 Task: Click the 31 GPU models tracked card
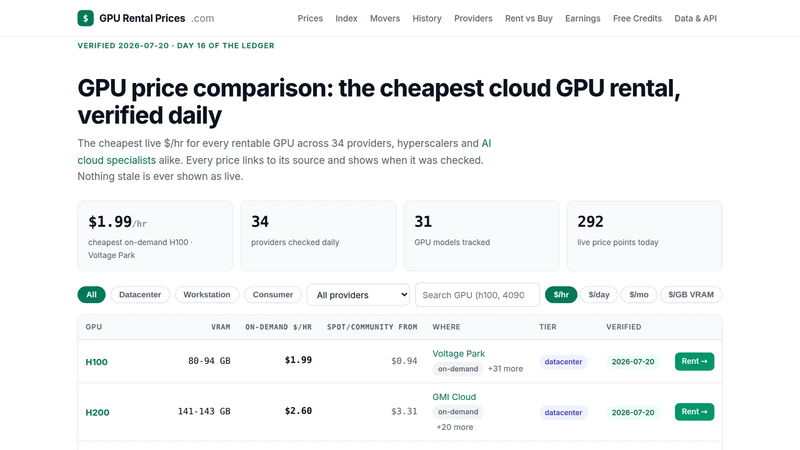481,236
